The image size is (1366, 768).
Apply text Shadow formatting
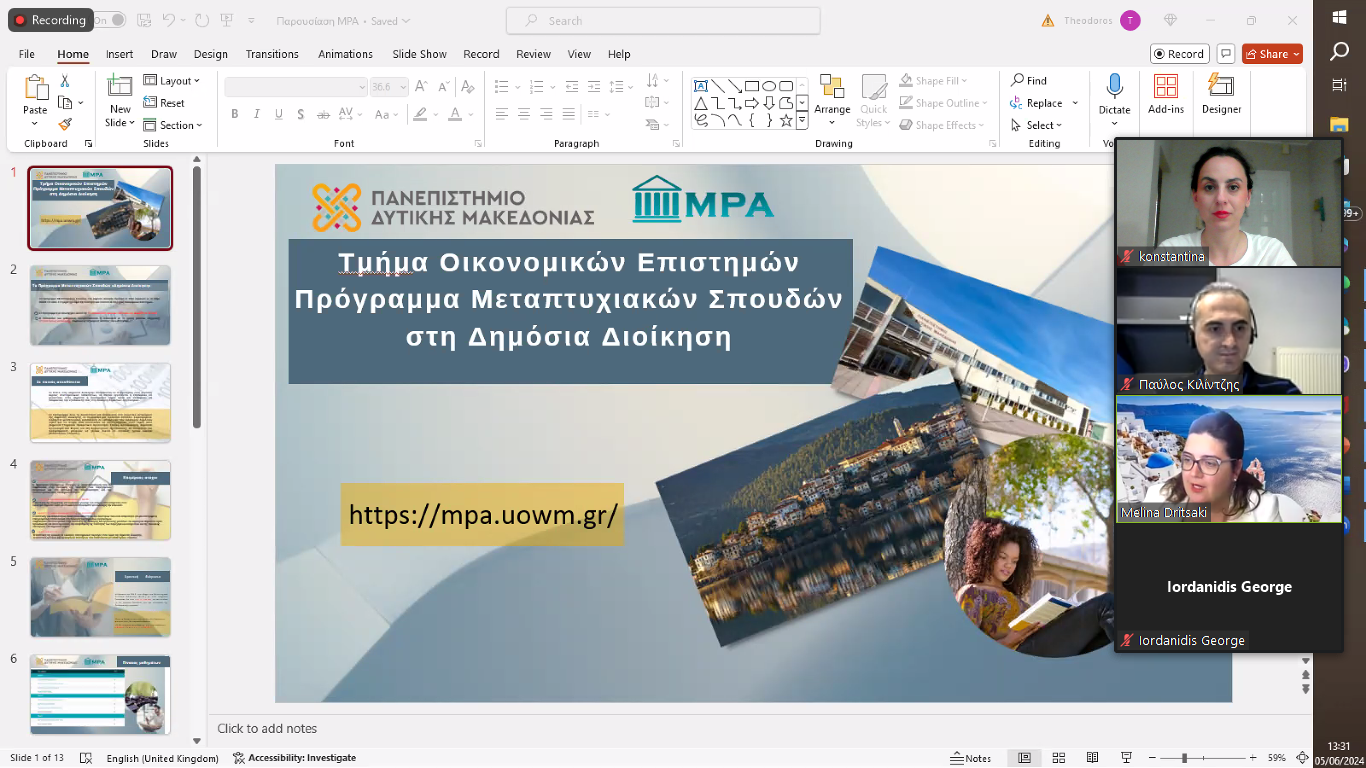301,114
